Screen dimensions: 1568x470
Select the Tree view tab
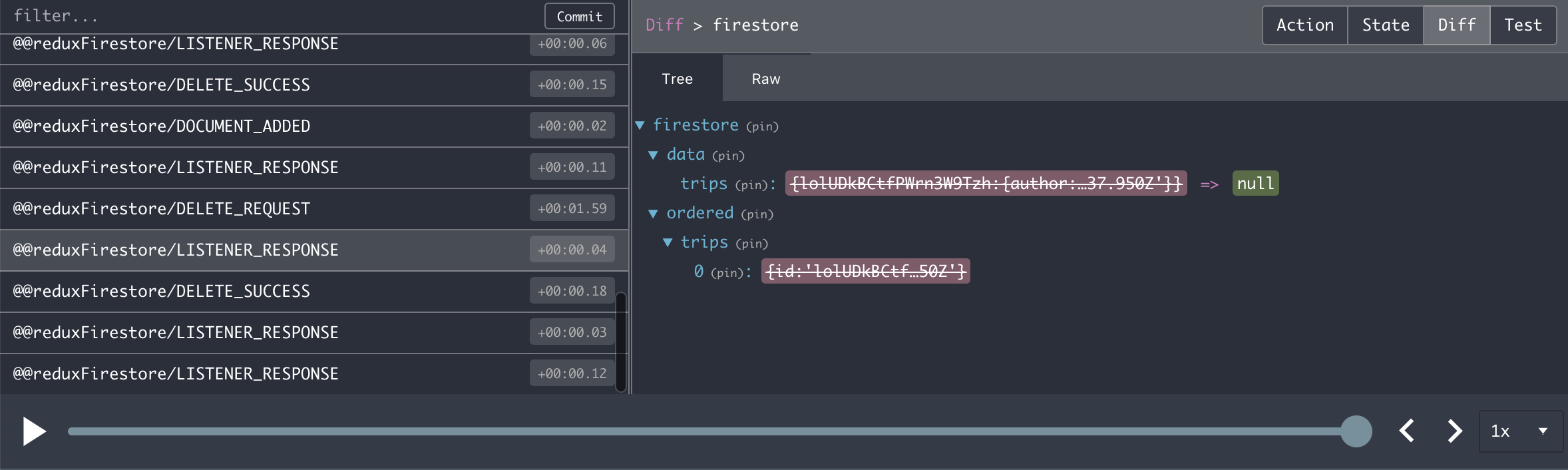[677, 79]
